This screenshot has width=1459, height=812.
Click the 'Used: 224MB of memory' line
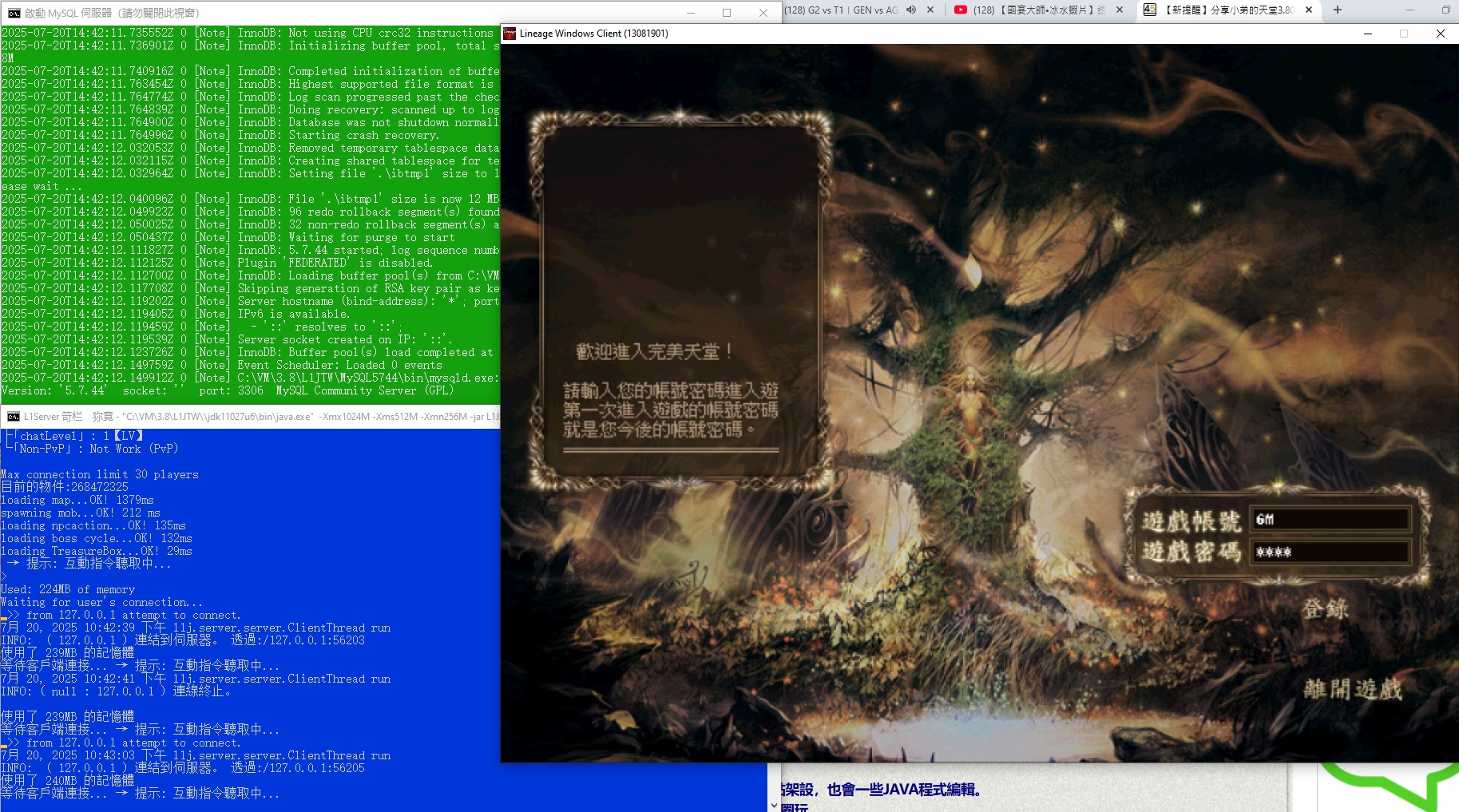[68, 589]
